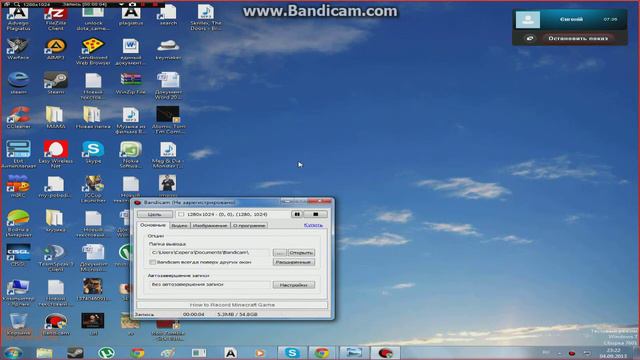Click the browse folder '...' button
Viewport: 640px width, 360px height.
click(x=280, y=253)
